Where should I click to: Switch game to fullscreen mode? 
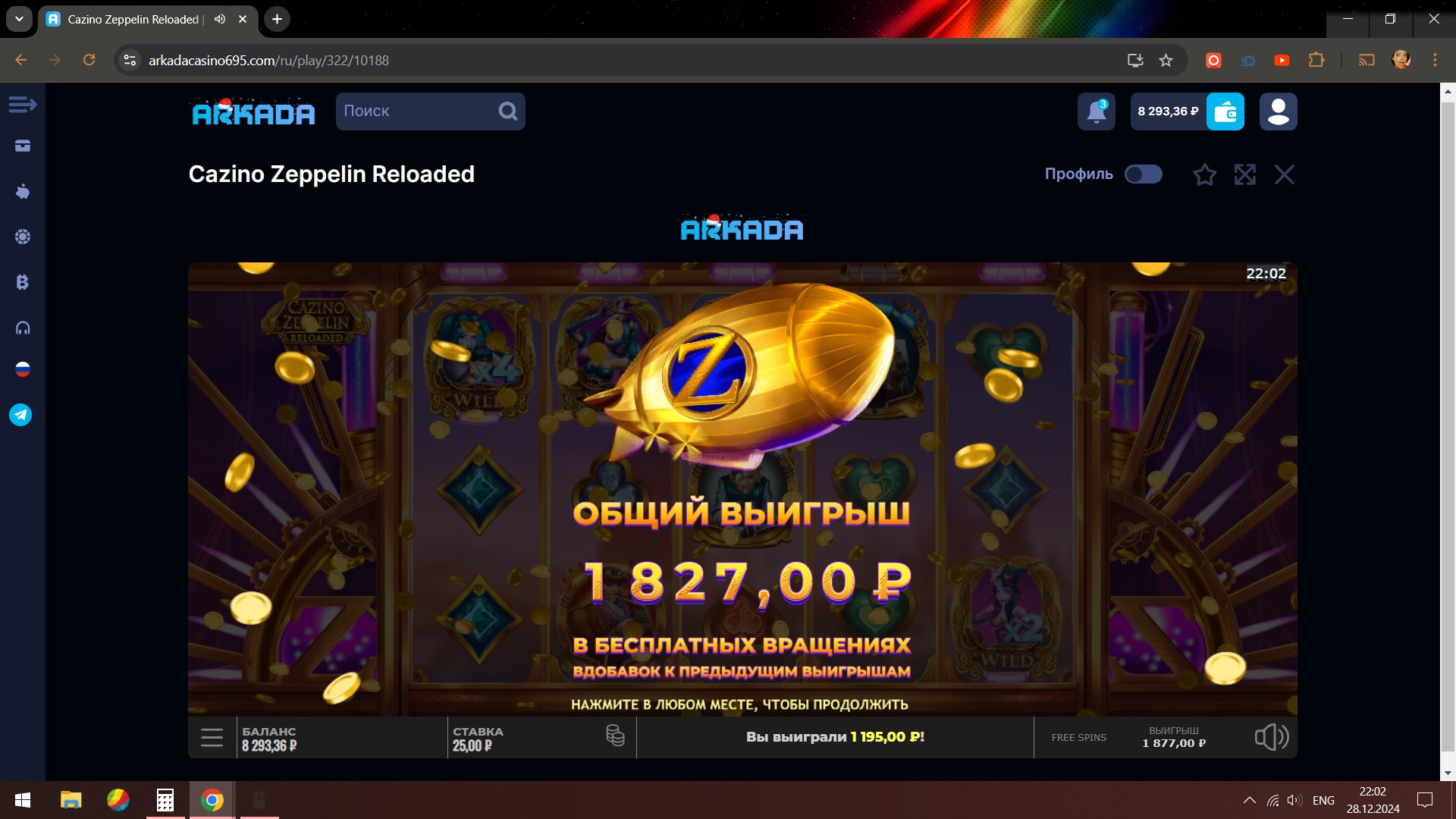1244,174
